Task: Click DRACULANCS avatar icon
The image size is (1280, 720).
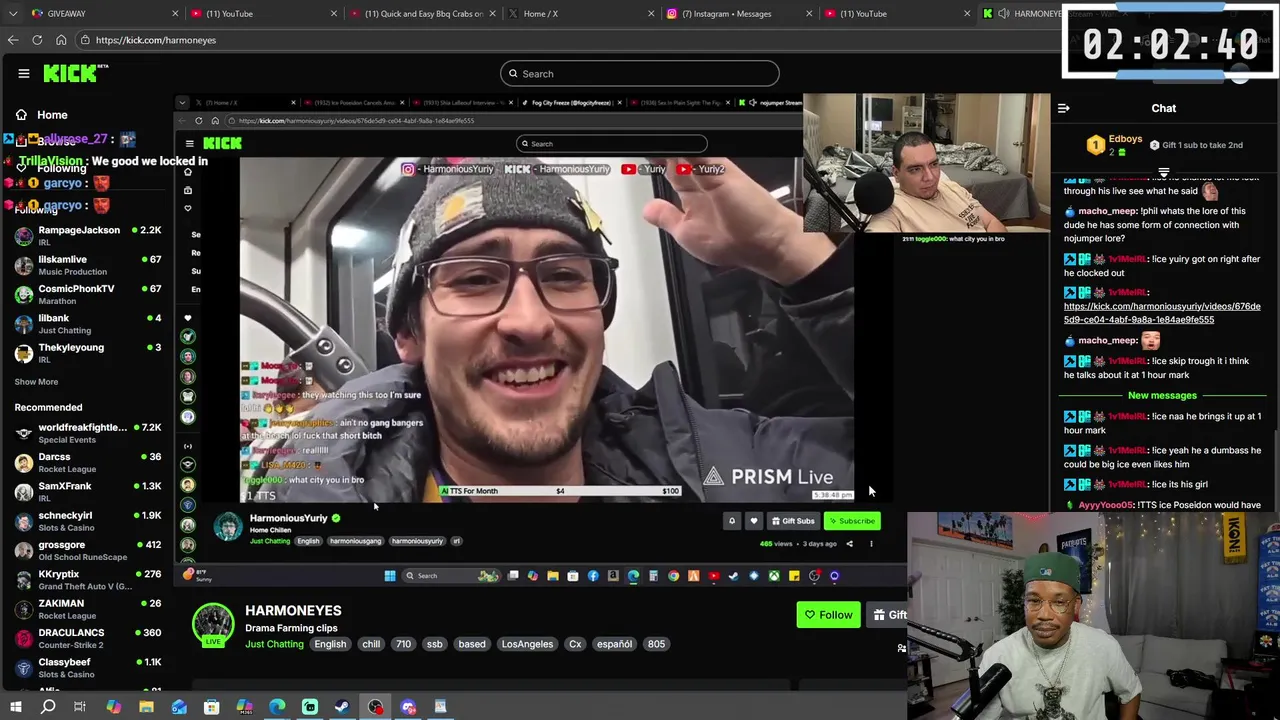Action: 24,638
